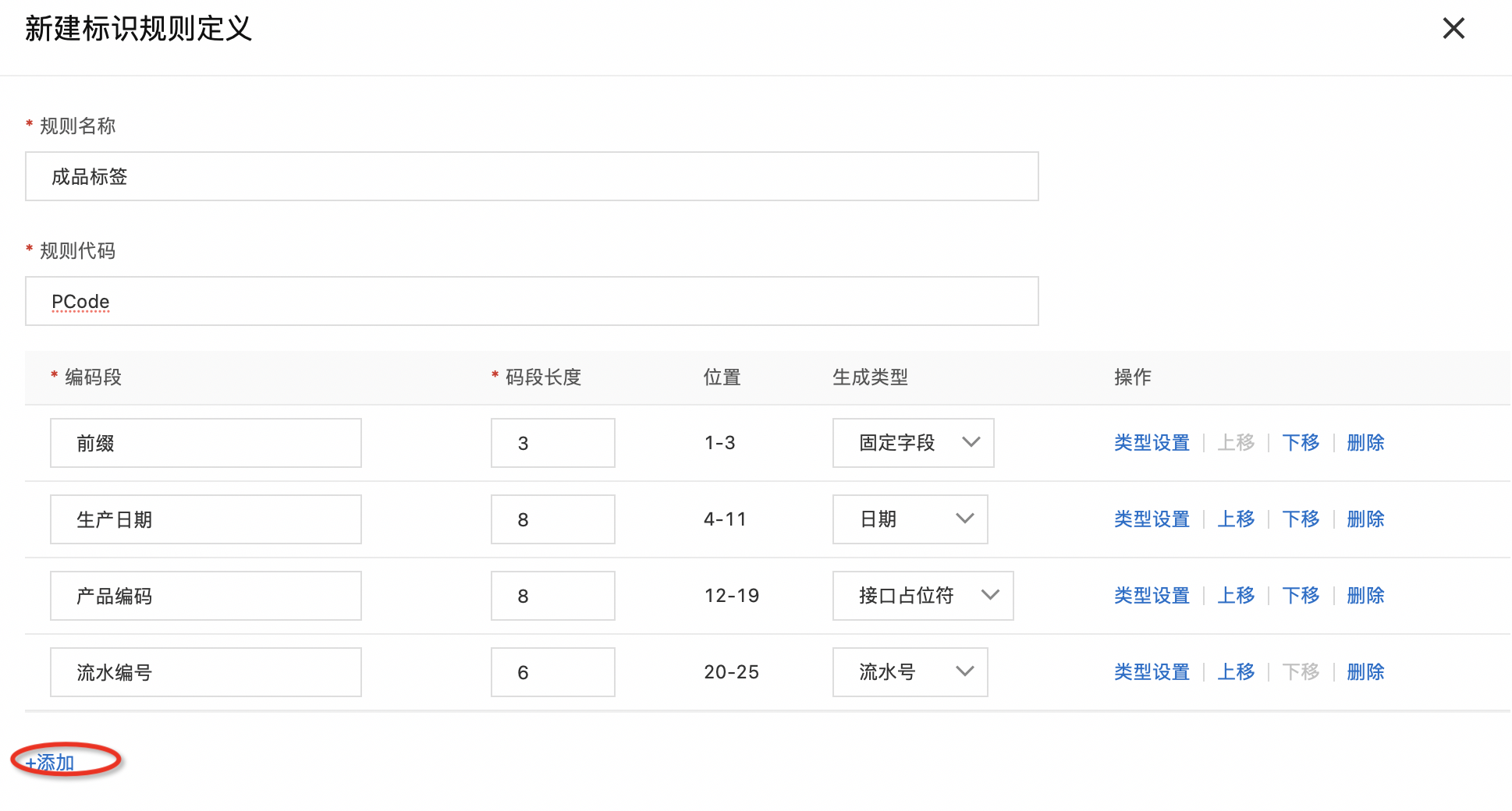Screen dimensions: 1512x811
Task: Click position text 1-3
Action: [x=719, y=443]
